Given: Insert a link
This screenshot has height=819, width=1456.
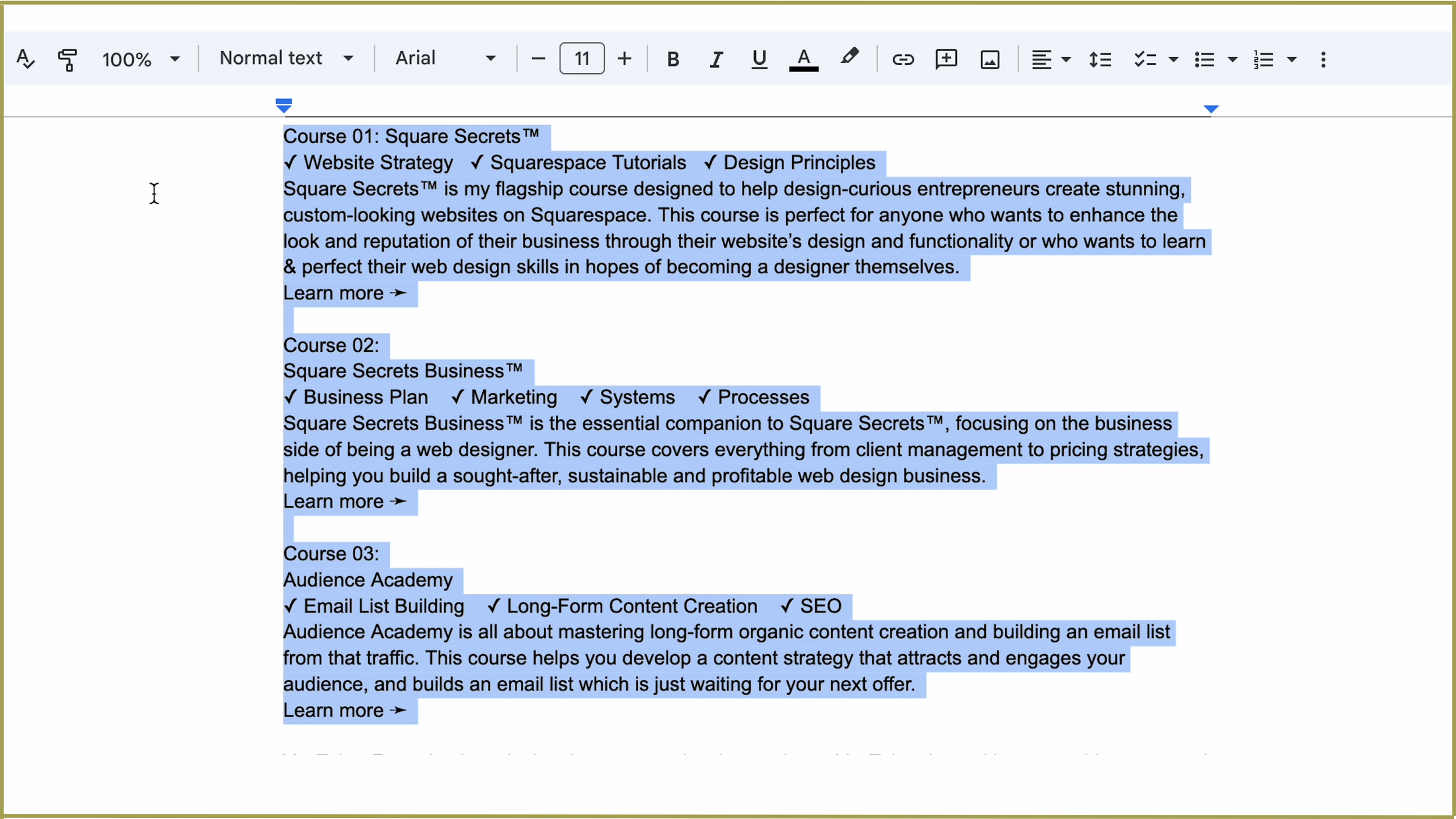Looking at the screenshot, I should pyautogui.click(x=902, y=58).
